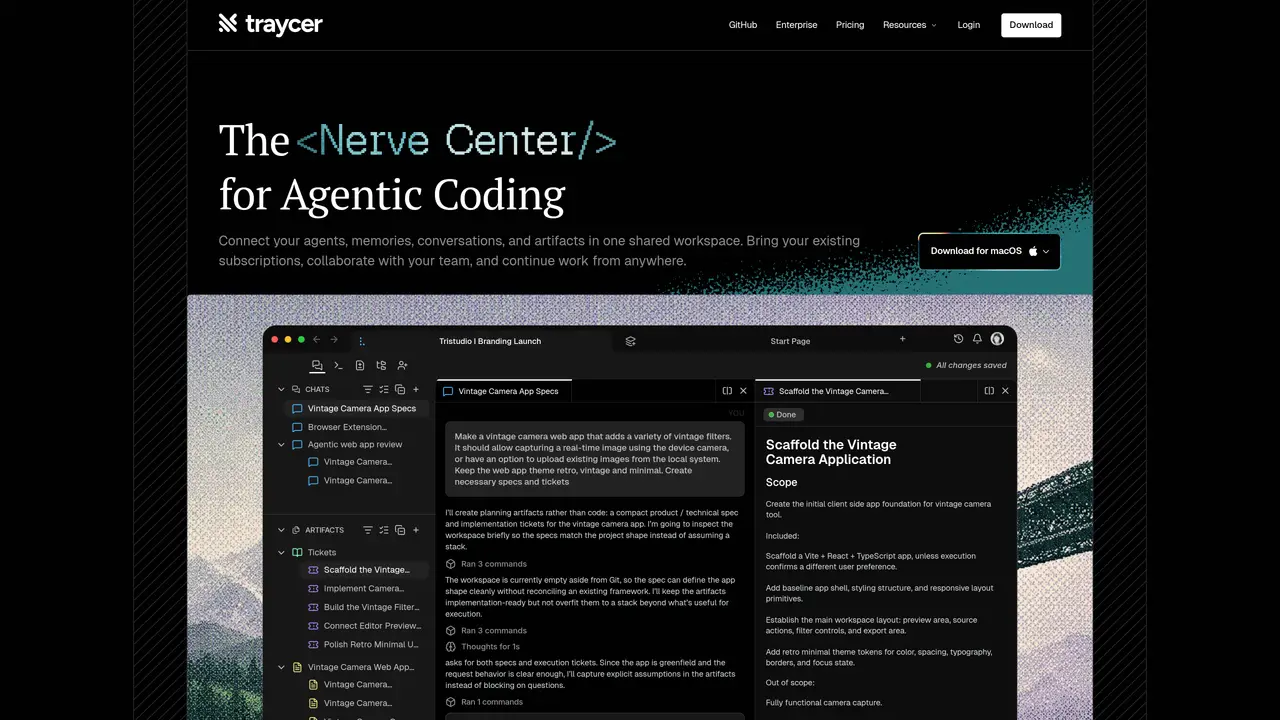Click the Download for macOS button
This screenshot has height=720, width=1280.
(x=989, y=251)
